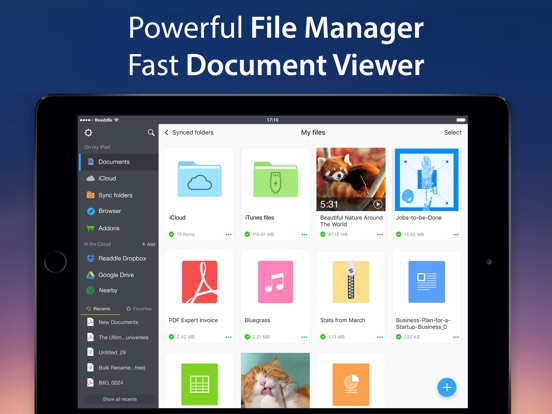Click Show all recents
Screen dimensions: 552x414
120,399
